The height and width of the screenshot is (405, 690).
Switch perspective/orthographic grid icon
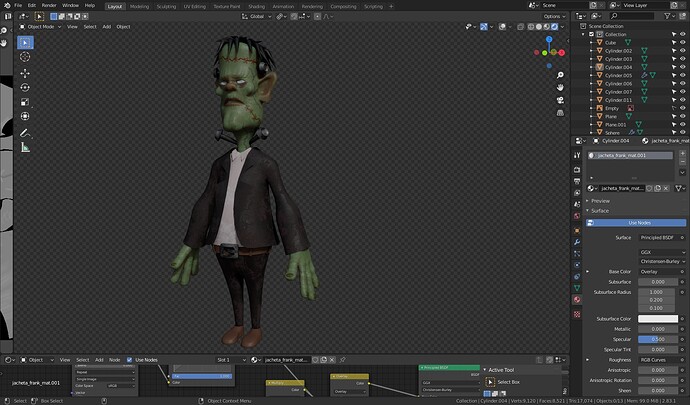[560, 113]
